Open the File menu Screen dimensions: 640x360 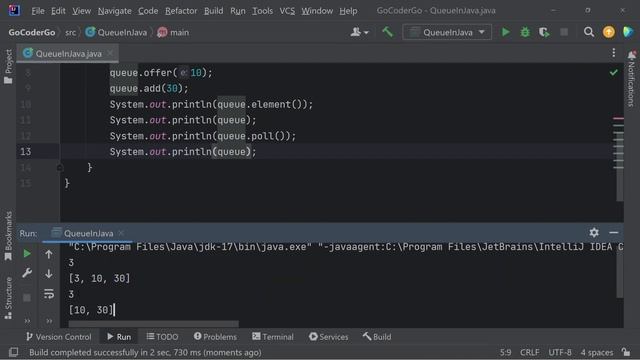click(38, 11)
